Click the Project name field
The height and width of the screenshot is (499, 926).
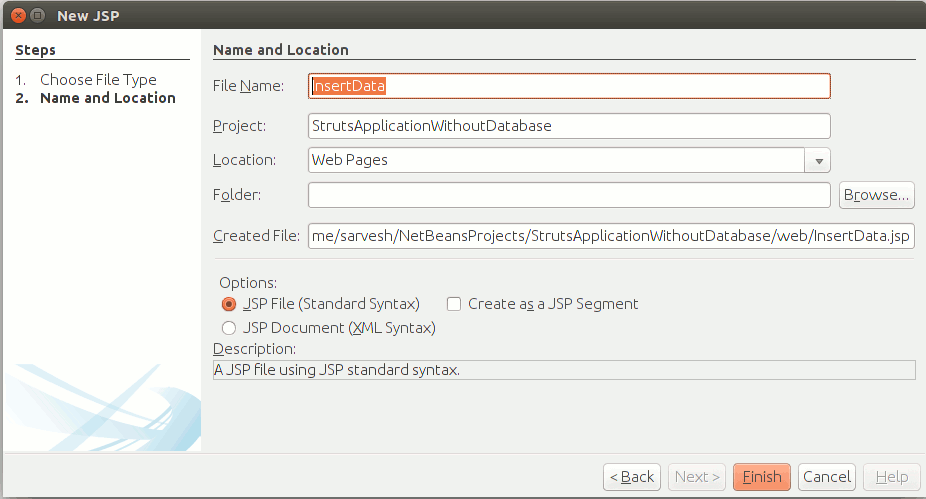569,126
